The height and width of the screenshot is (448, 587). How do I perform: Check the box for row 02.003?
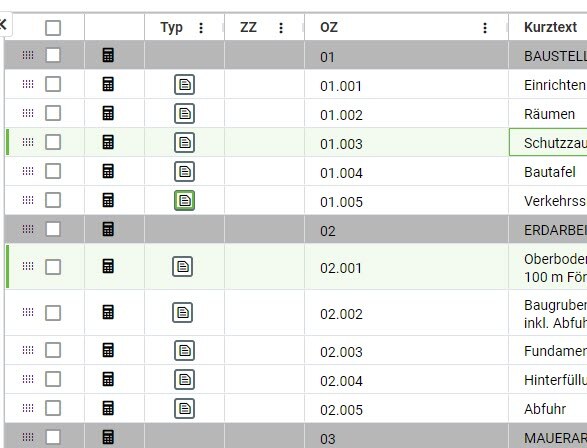point(53,350)
